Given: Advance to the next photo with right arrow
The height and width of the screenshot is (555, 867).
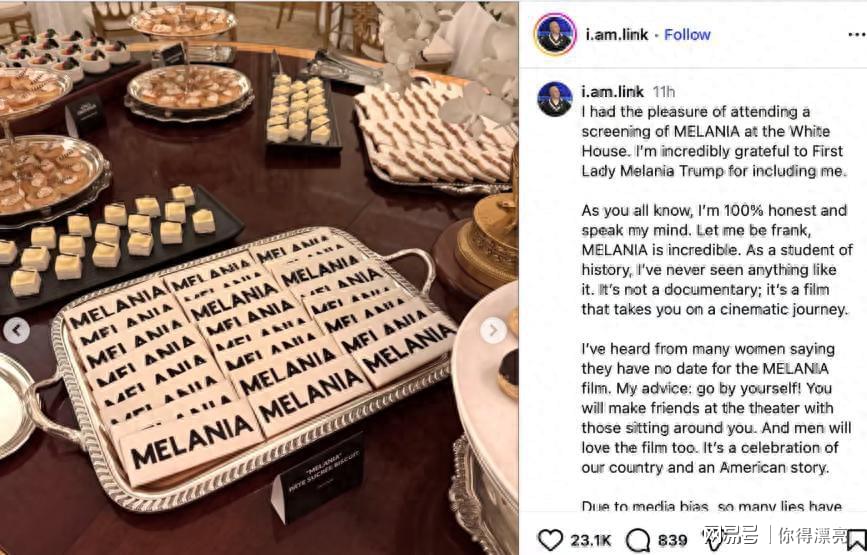Looking at the screenshot, I should pos(493,331).
